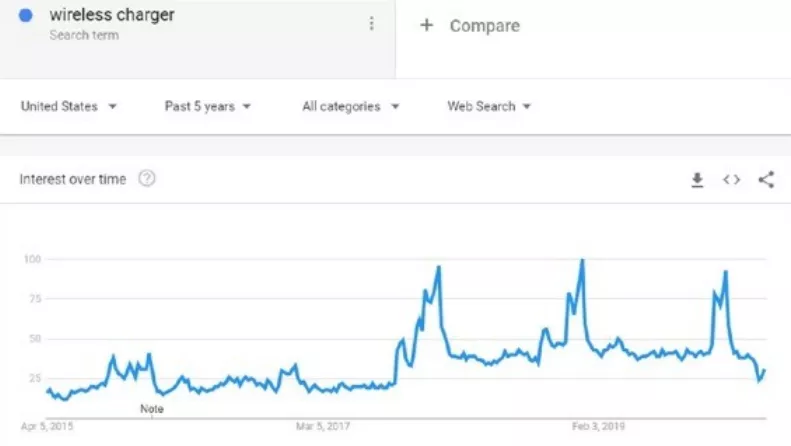The image size is (791, 446).
Task: Click the Compare text label
Action: point(484,25)
